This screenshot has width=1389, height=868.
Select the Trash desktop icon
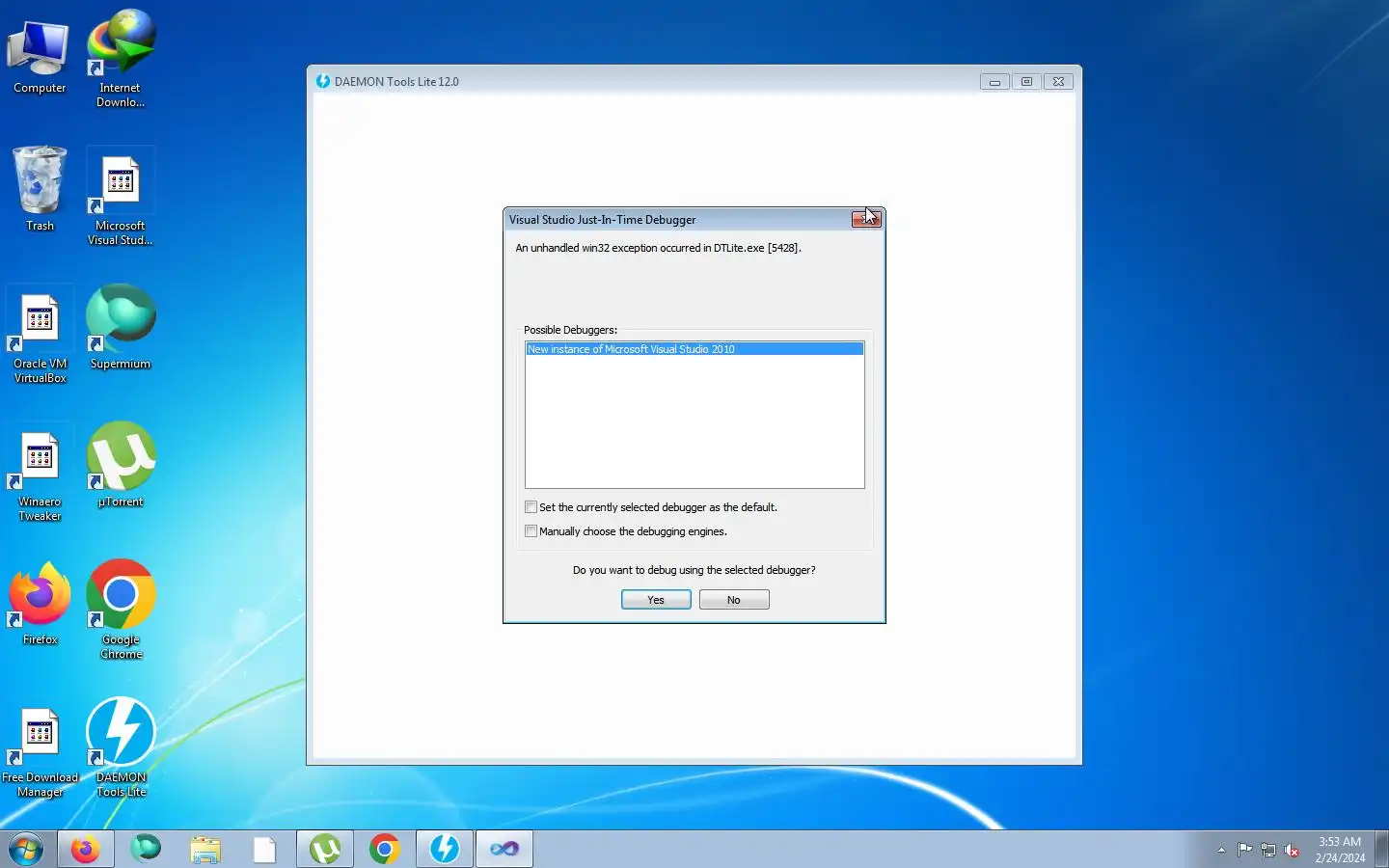pos(40,188)
